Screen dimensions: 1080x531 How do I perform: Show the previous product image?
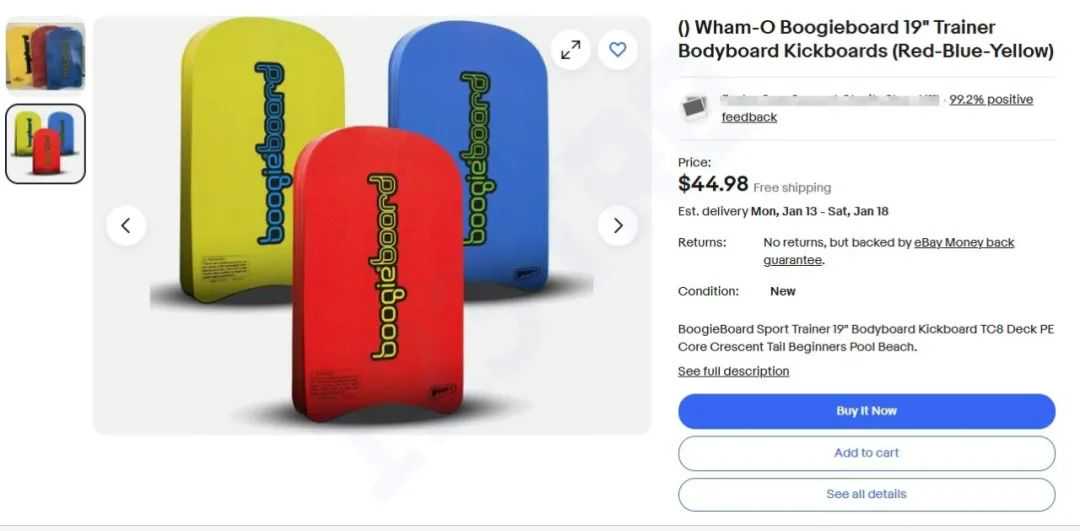point(126,226)
